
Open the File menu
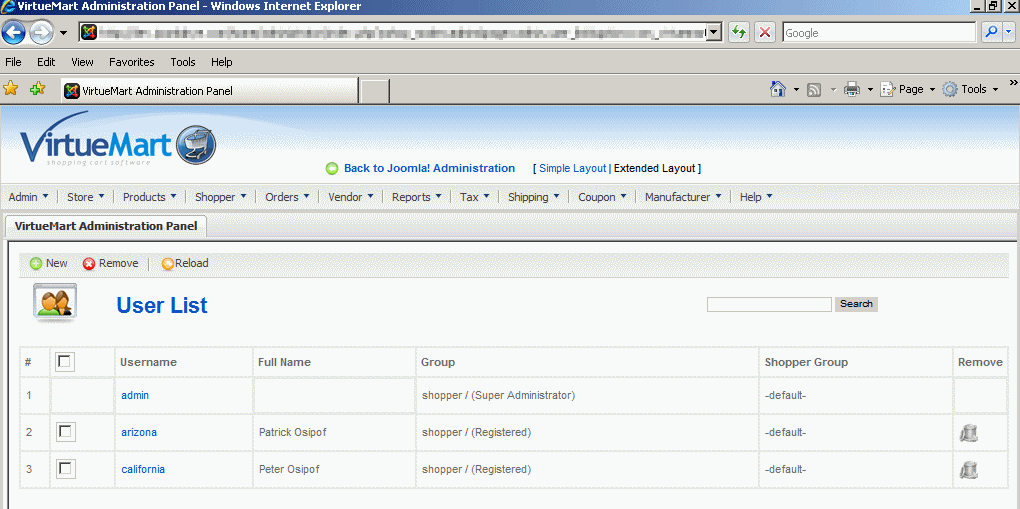[13, 62]
